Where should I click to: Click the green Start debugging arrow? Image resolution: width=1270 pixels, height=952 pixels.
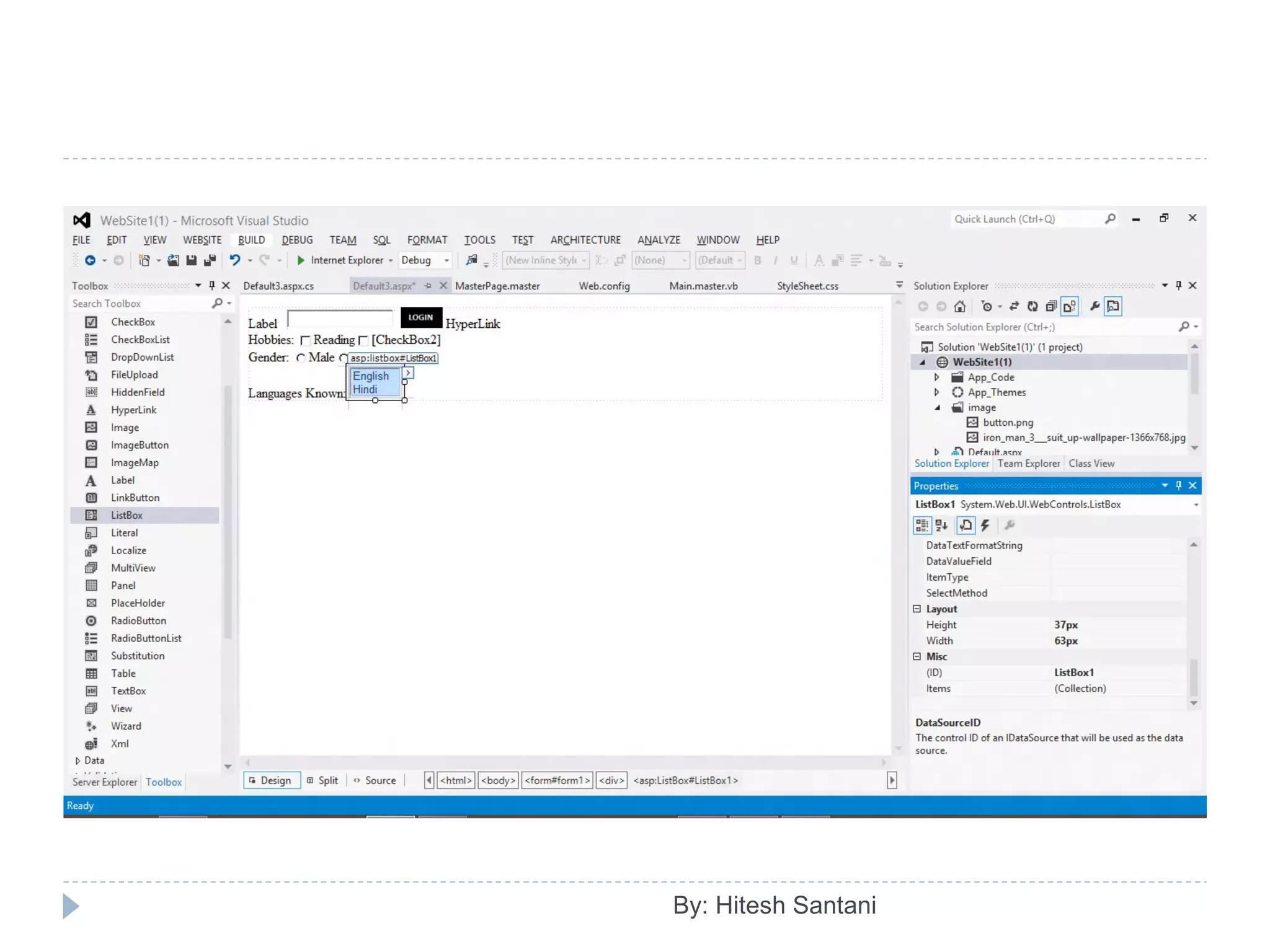[301, 260]
